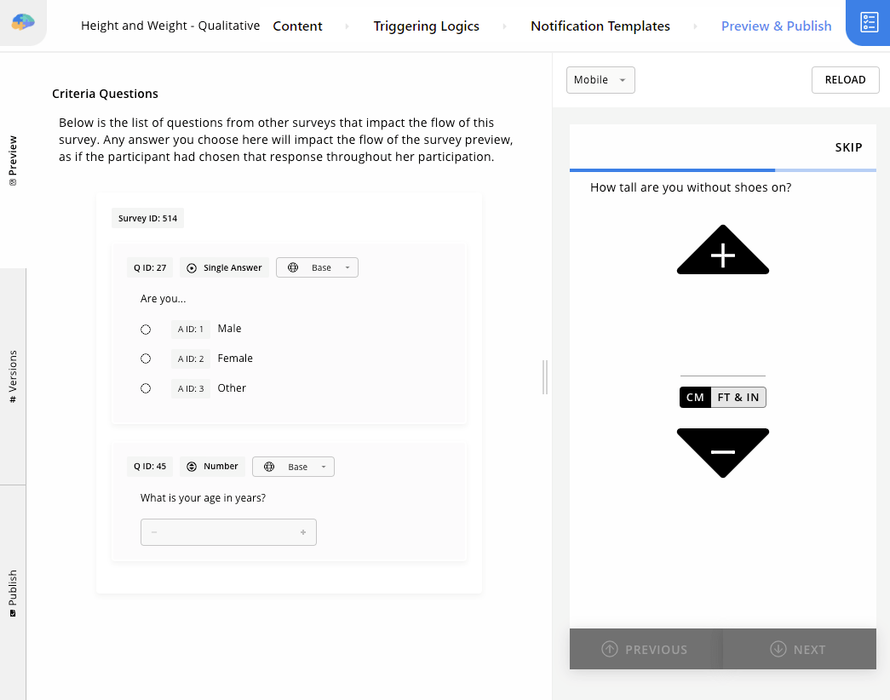
Task: Open the Mobile device preview dropdown
Action: tap(600, 80)
